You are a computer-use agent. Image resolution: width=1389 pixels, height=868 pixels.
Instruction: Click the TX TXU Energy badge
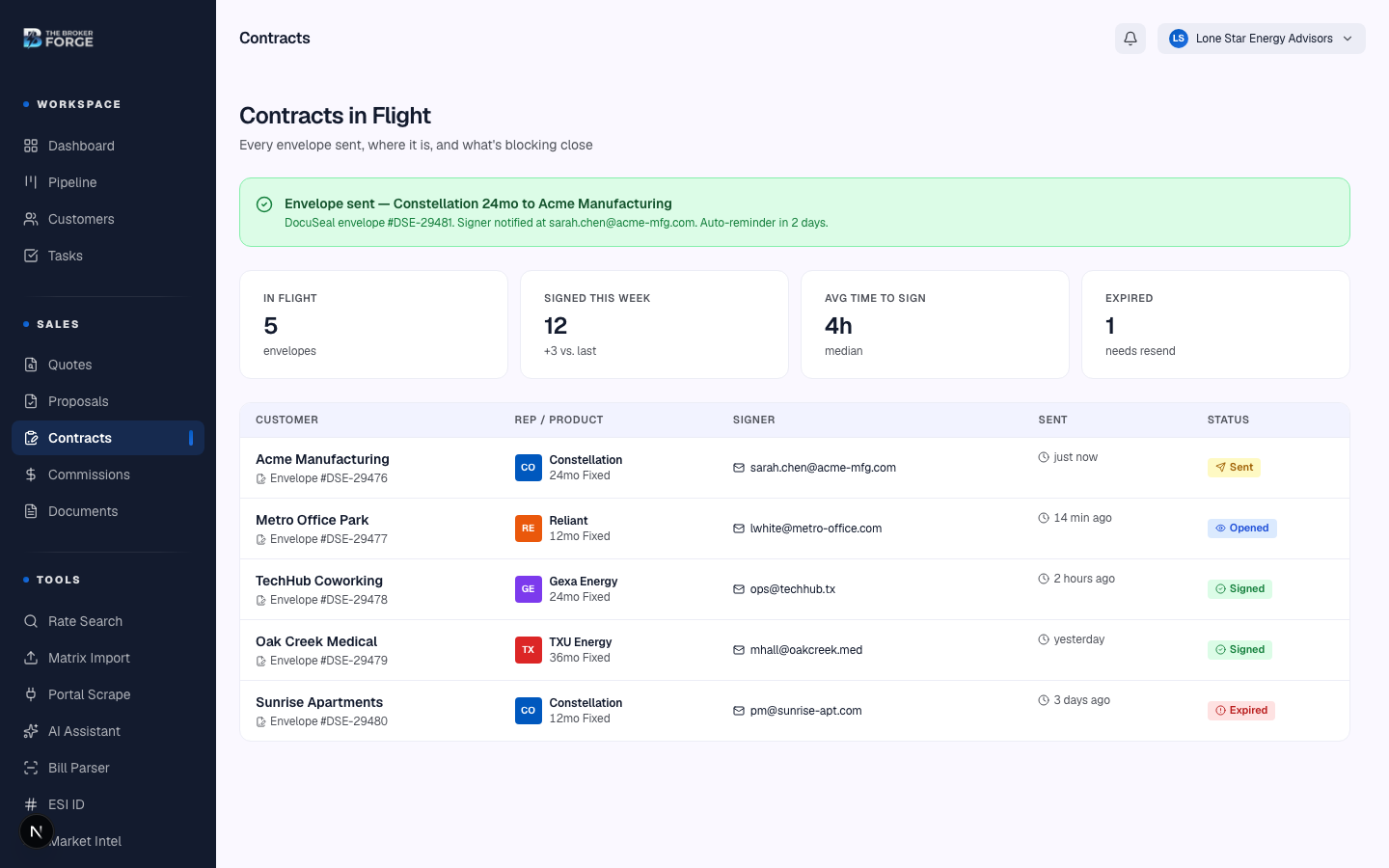(529, 650)
